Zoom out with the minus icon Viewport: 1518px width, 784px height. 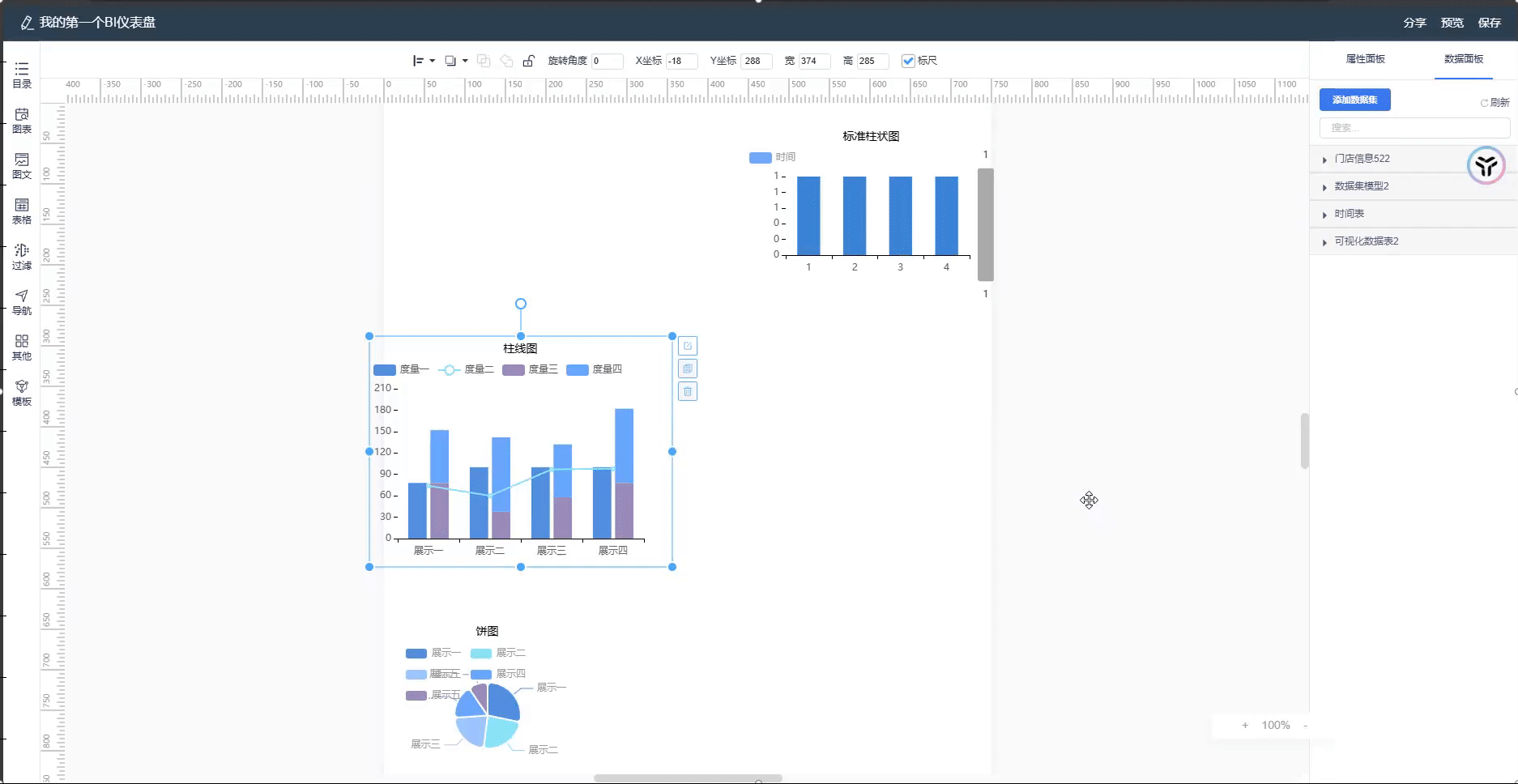[x=1305, y=726]
